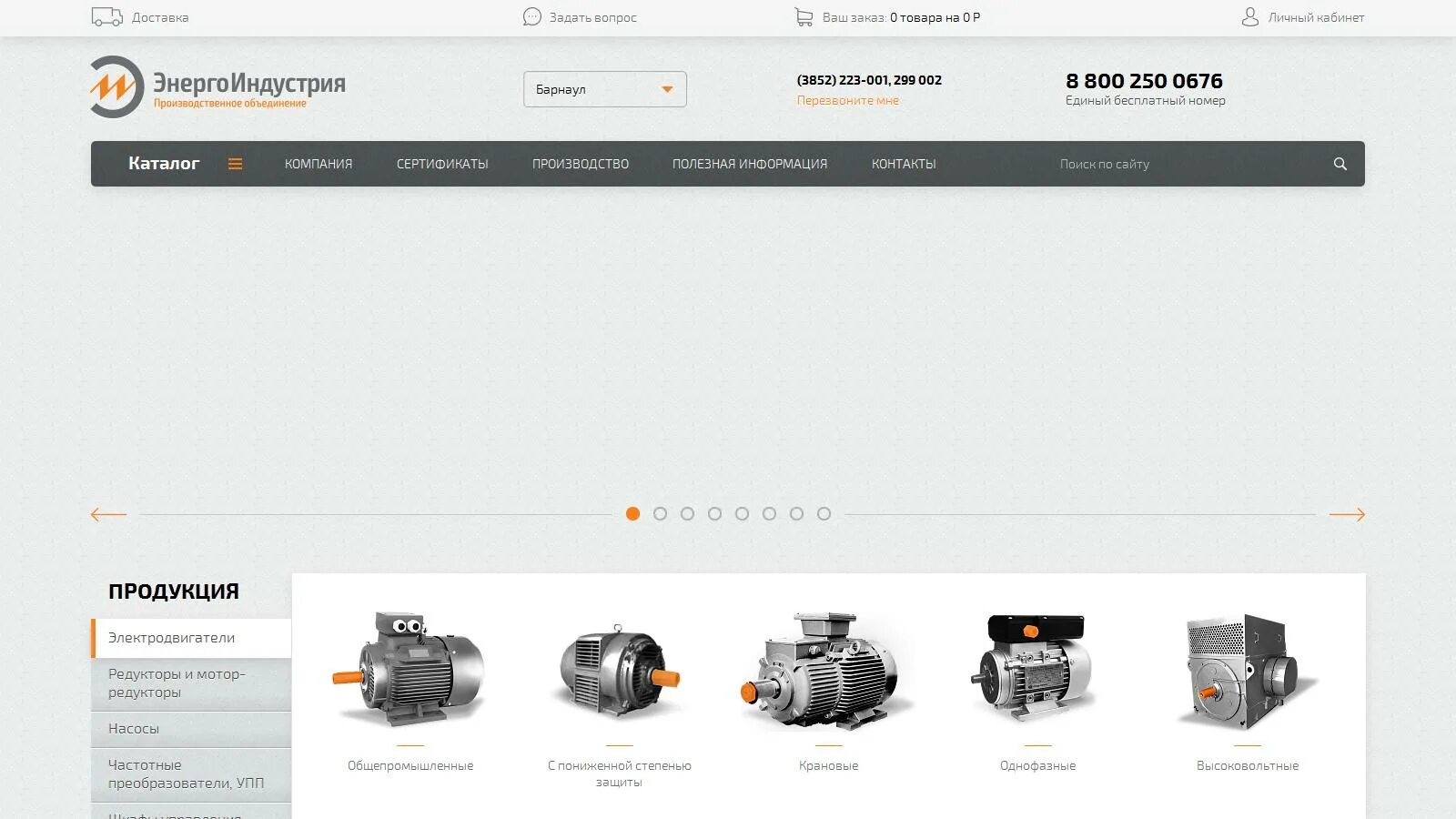Viewport: 1456px width, 819px height.
Task: Open the КОМПАНИЯ menu item
Action: pyautogui.click(x=318, y=164)
